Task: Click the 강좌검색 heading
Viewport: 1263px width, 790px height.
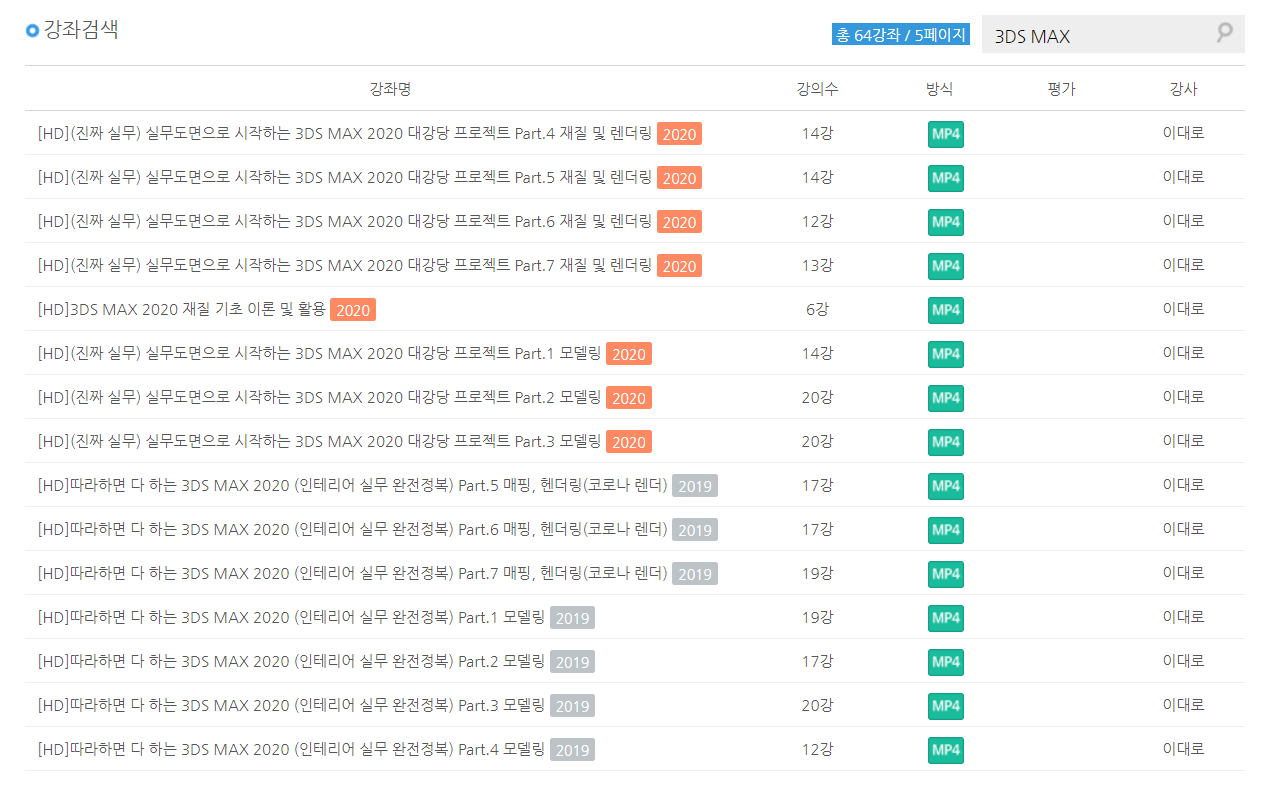Action: tap(81, 29)
